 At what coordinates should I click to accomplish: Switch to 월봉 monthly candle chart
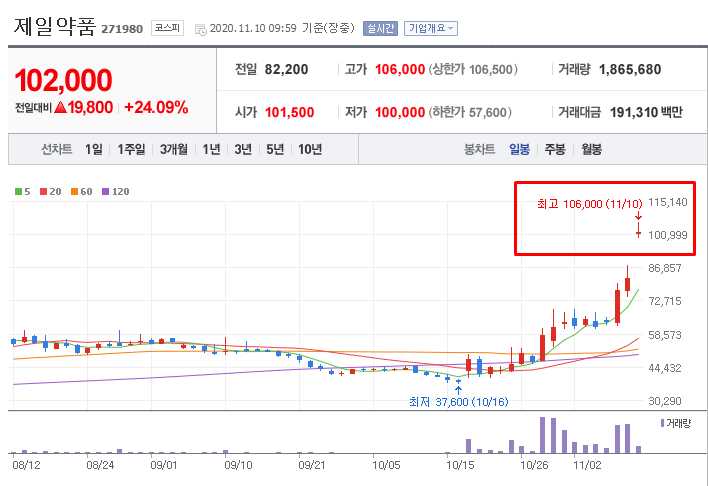click(592, 149)
